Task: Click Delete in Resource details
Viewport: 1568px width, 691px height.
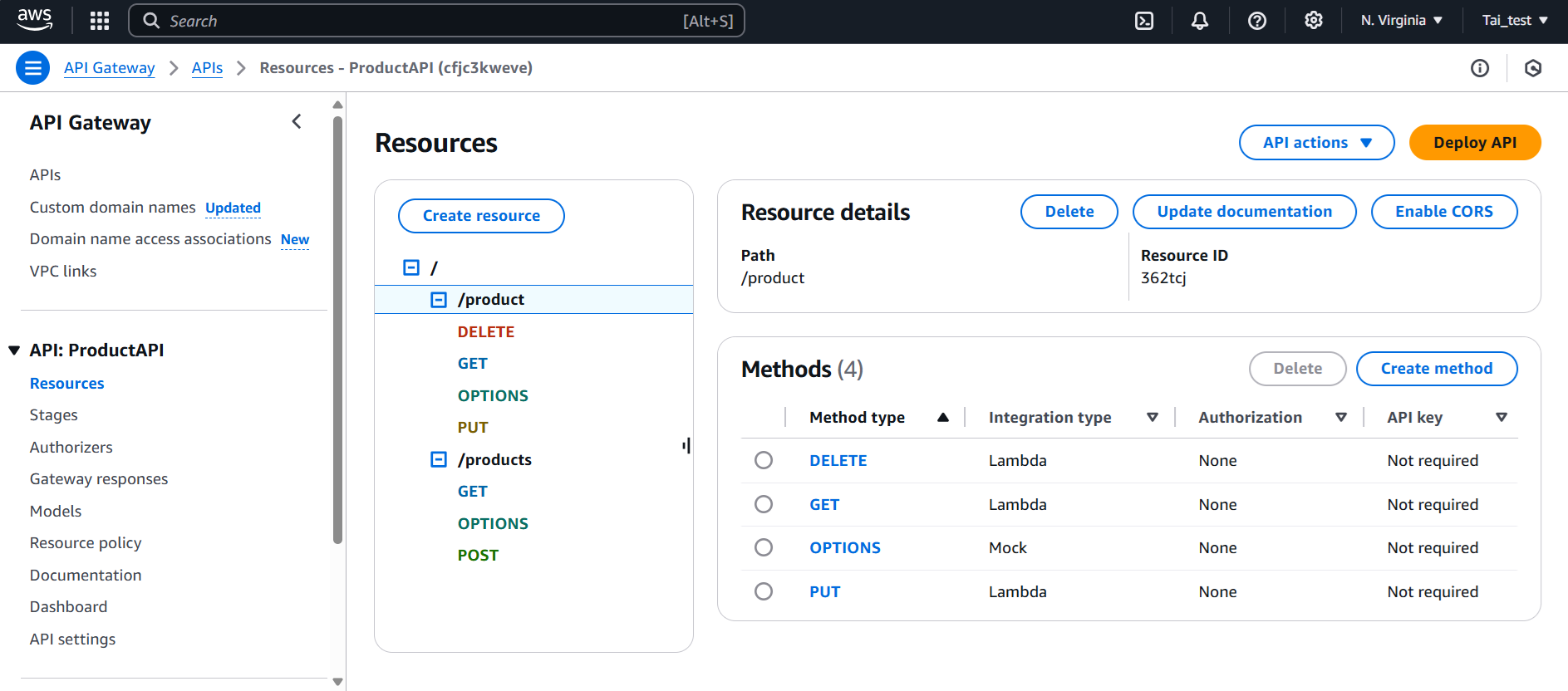Action: (x=1069, y=212)
